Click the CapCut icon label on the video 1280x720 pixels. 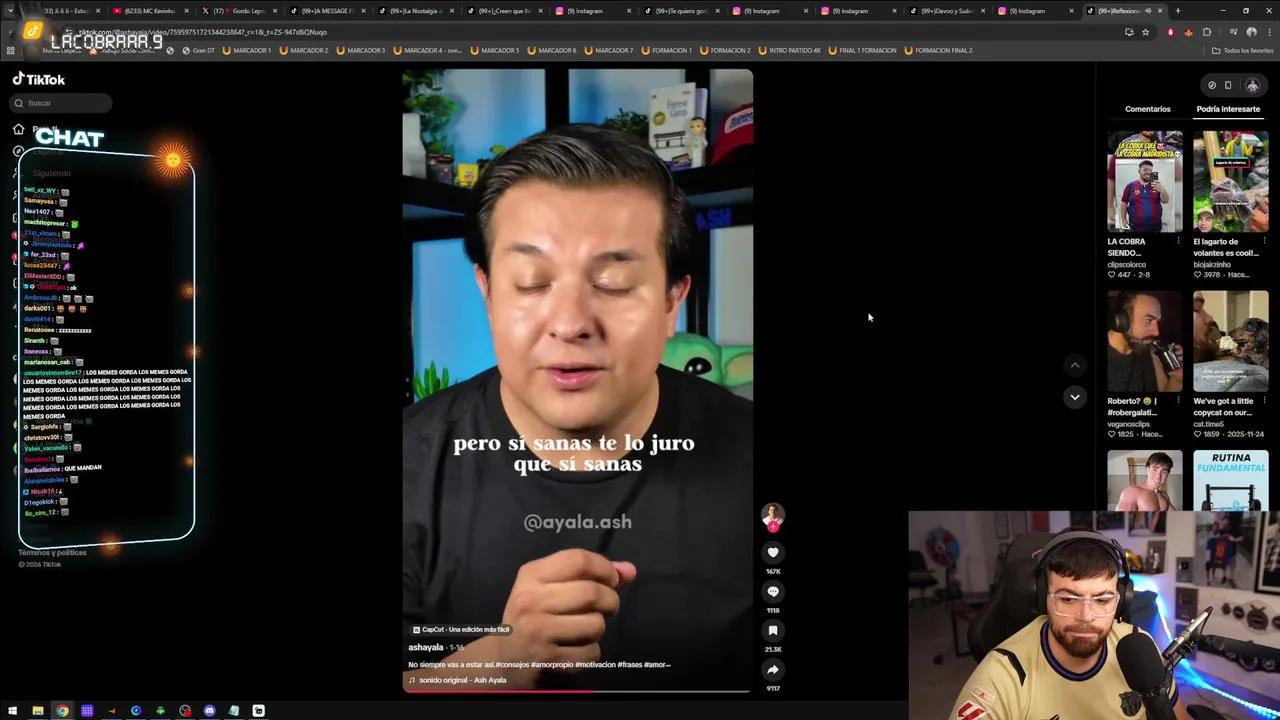coord(461,629)
